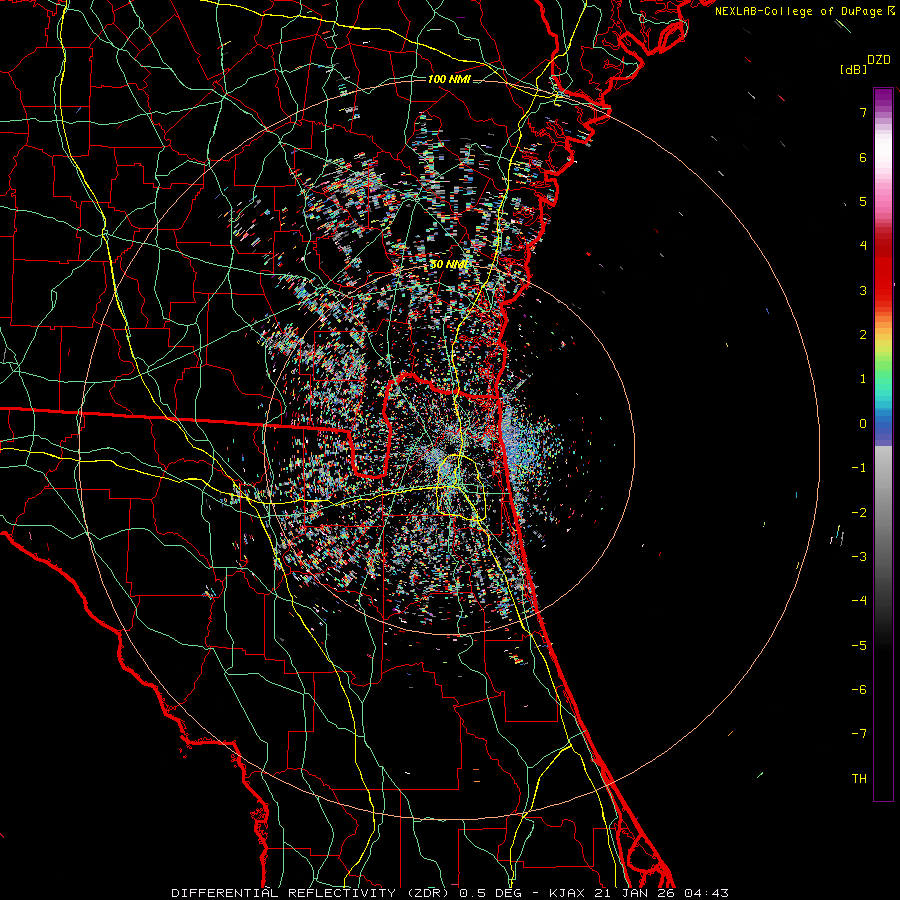Select the 3 tick label on the scale
The image size is (900, 900).
(863, 290)
